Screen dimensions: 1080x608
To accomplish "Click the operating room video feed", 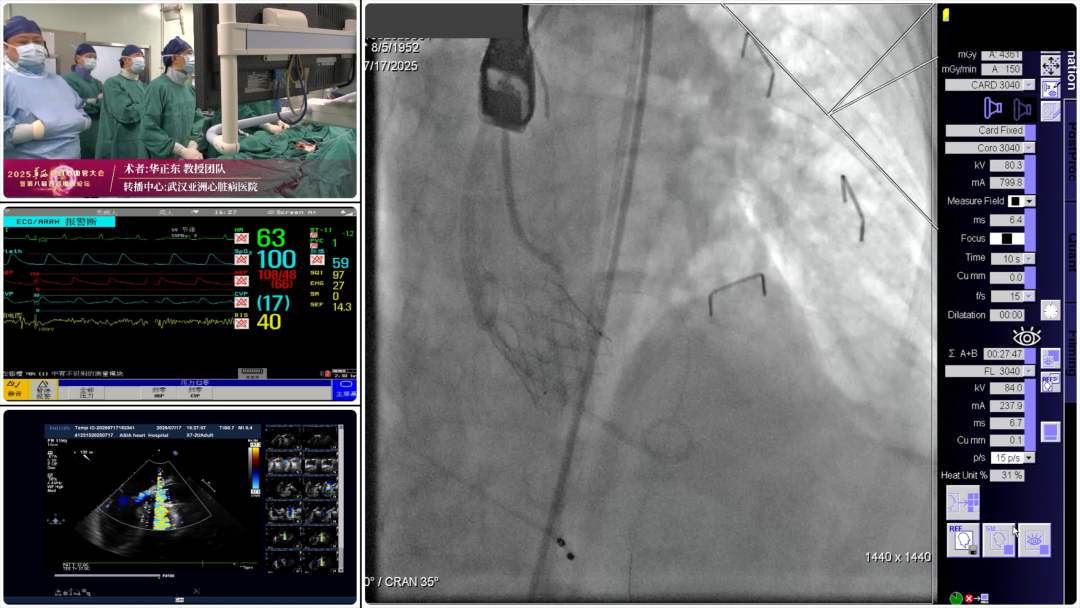I will pyautogui.click(x=180, y=101).
